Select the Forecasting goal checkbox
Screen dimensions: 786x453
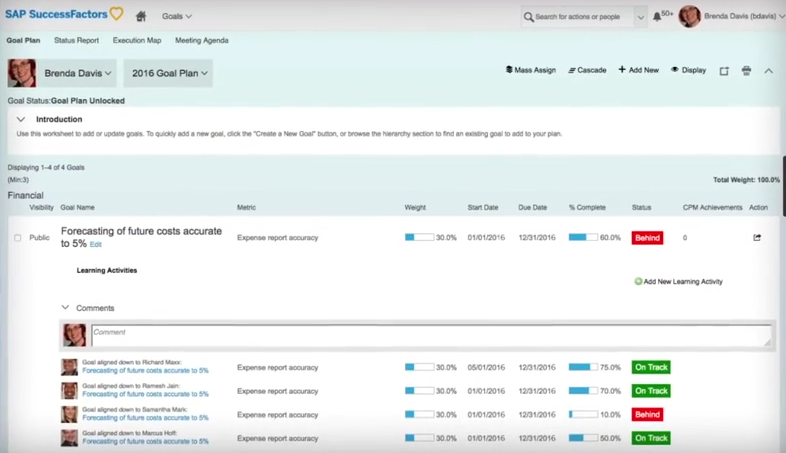[17, 238]
